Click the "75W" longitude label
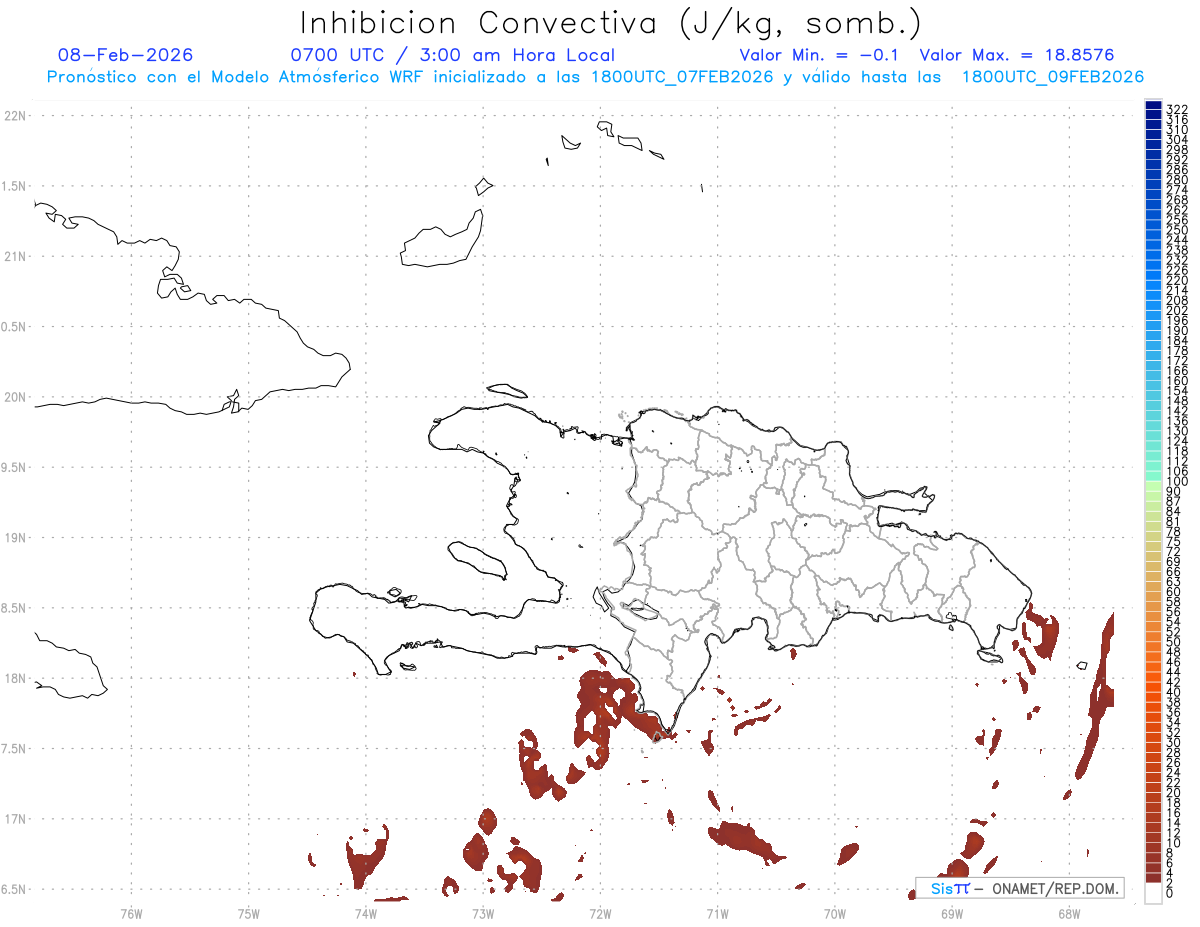The image size is (1200, 927). 249,913
